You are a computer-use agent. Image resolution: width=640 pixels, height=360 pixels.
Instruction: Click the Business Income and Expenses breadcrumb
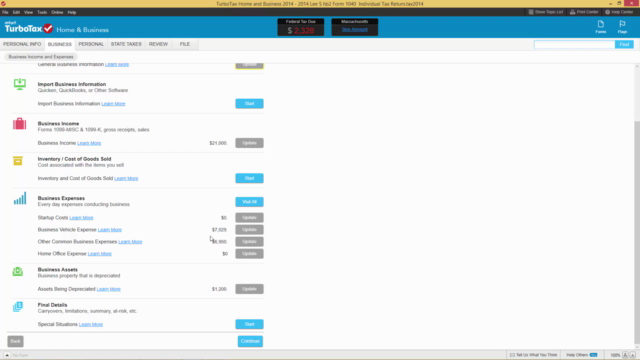[x=41, y=57]
